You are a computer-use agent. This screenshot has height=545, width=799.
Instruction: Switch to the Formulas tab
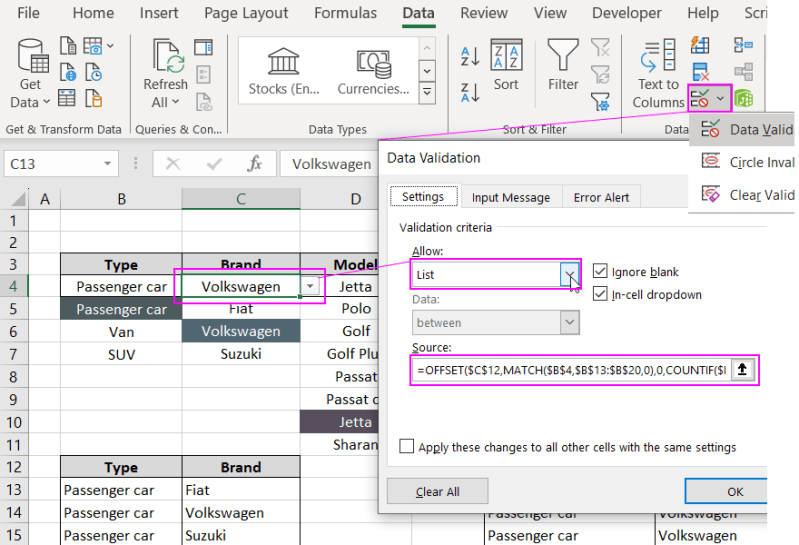click(x=345, y=13)
